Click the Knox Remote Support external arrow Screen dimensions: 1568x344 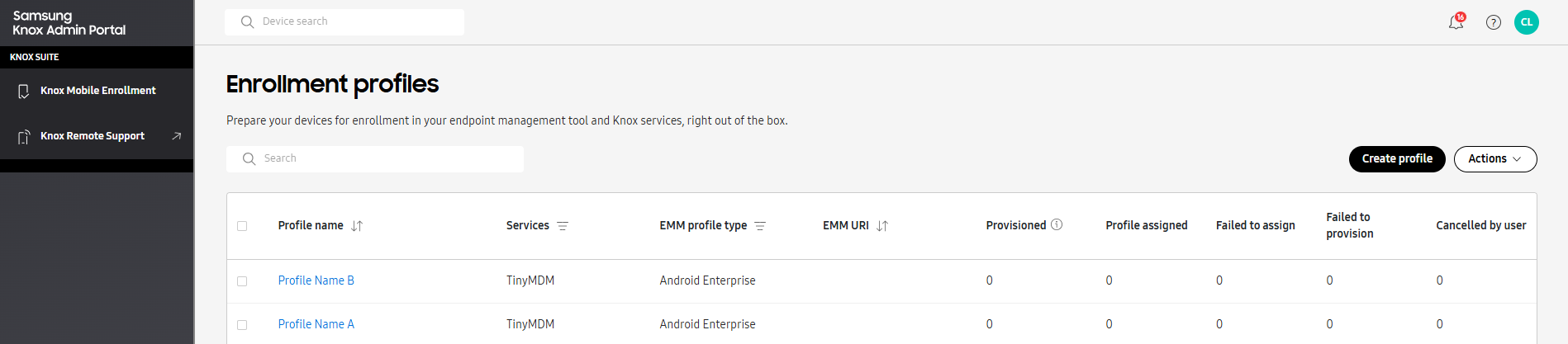[176, 136]
